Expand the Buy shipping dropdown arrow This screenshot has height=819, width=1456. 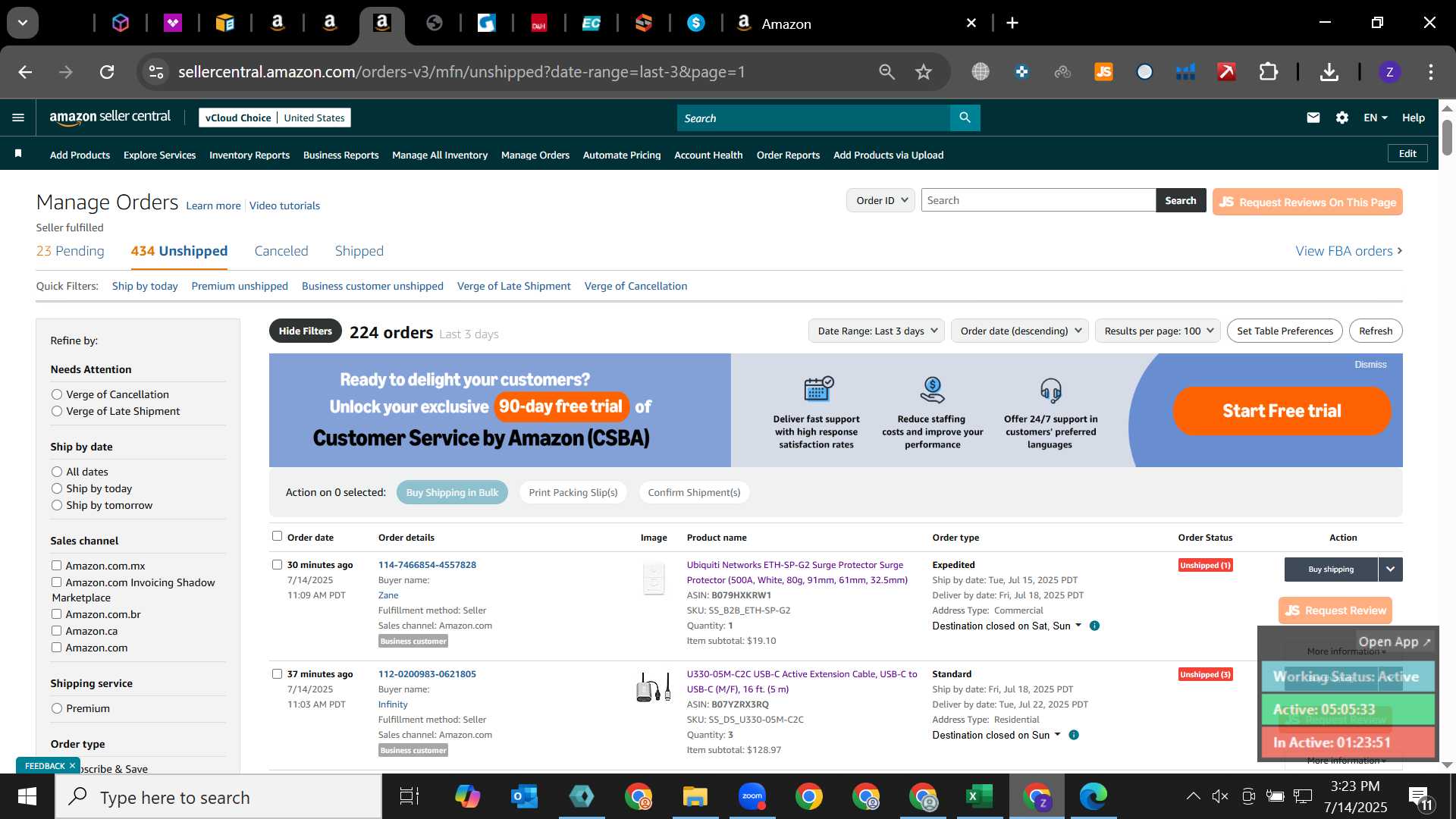point(1390,569)
